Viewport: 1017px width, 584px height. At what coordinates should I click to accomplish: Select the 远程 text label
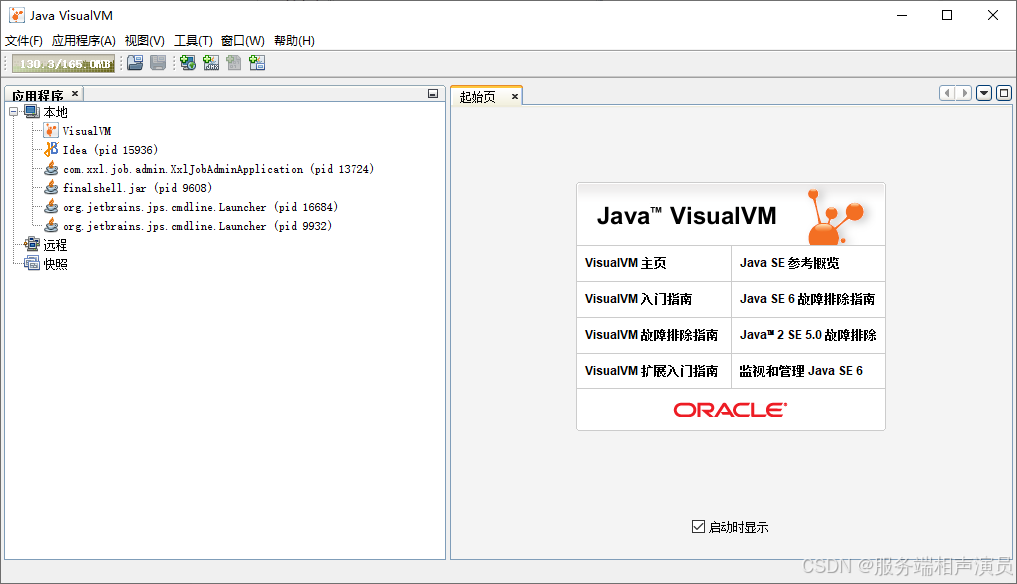[55, 245]
